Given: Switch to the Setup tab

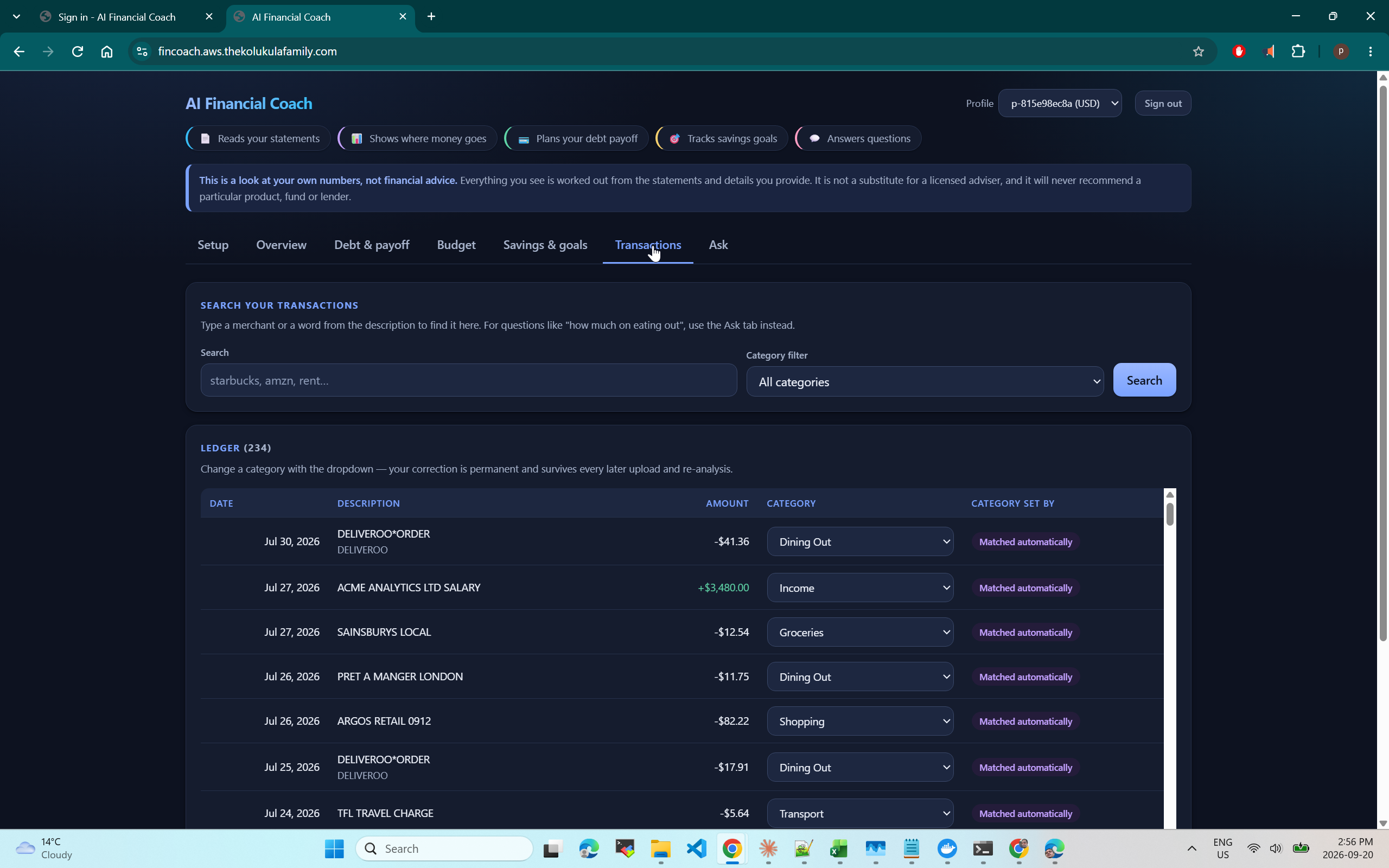Looking at the screenshot, I should coord(213,245).
